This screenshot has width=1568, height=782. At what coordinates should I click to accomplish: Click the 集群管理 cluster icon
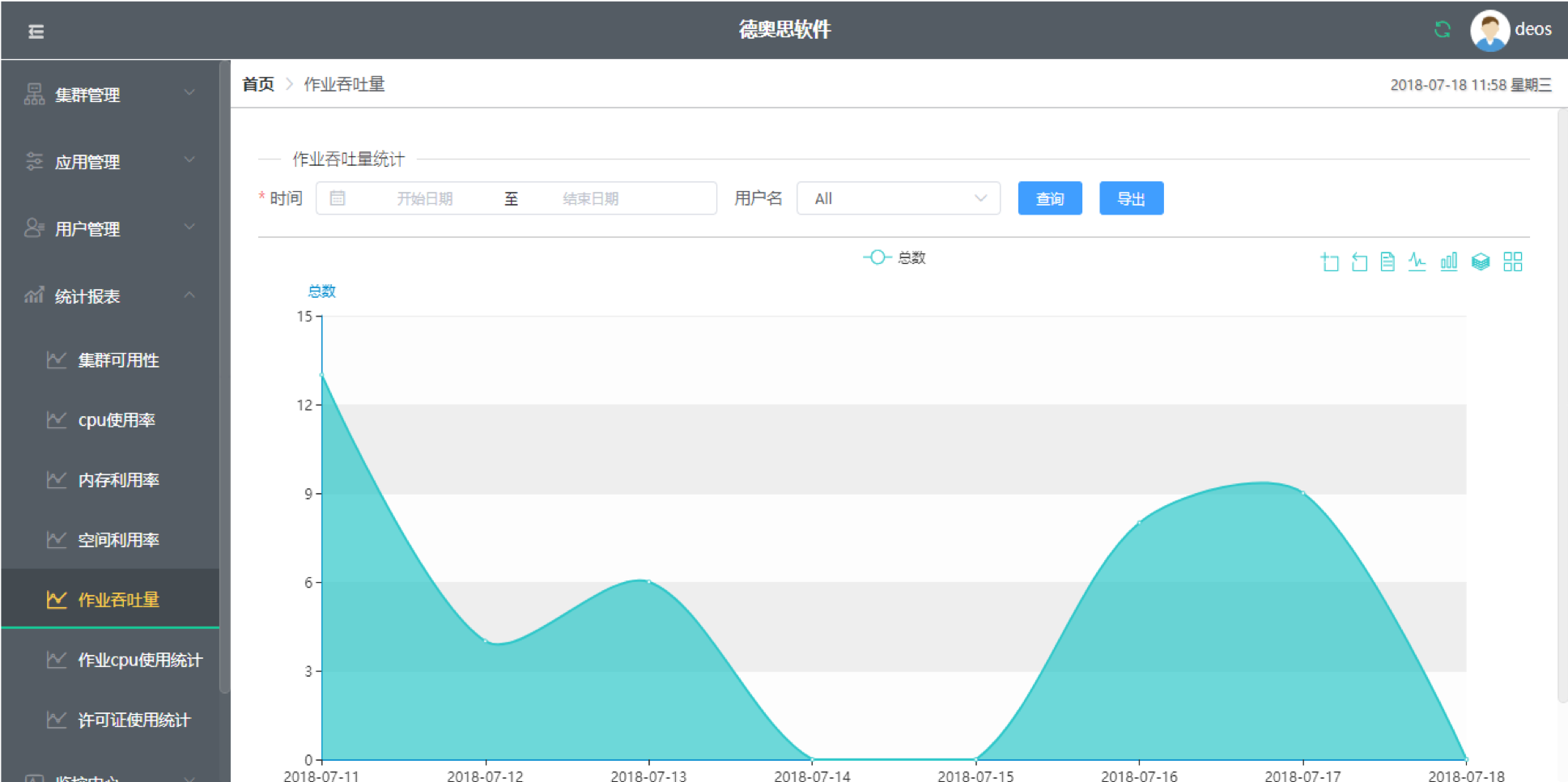coord(34,94)
